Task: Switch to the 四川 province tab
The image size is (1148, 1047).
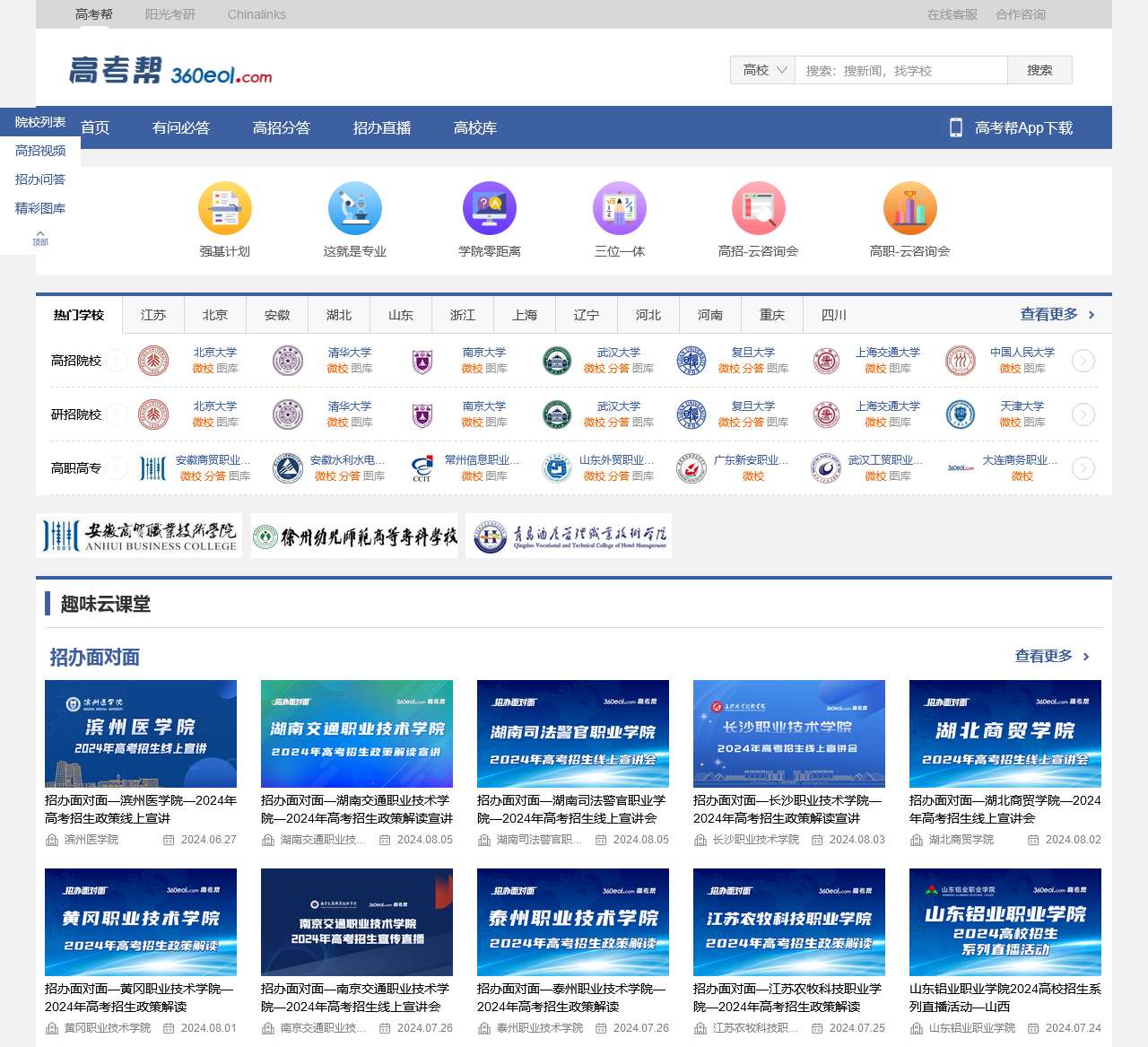Action: coord(834,315)
